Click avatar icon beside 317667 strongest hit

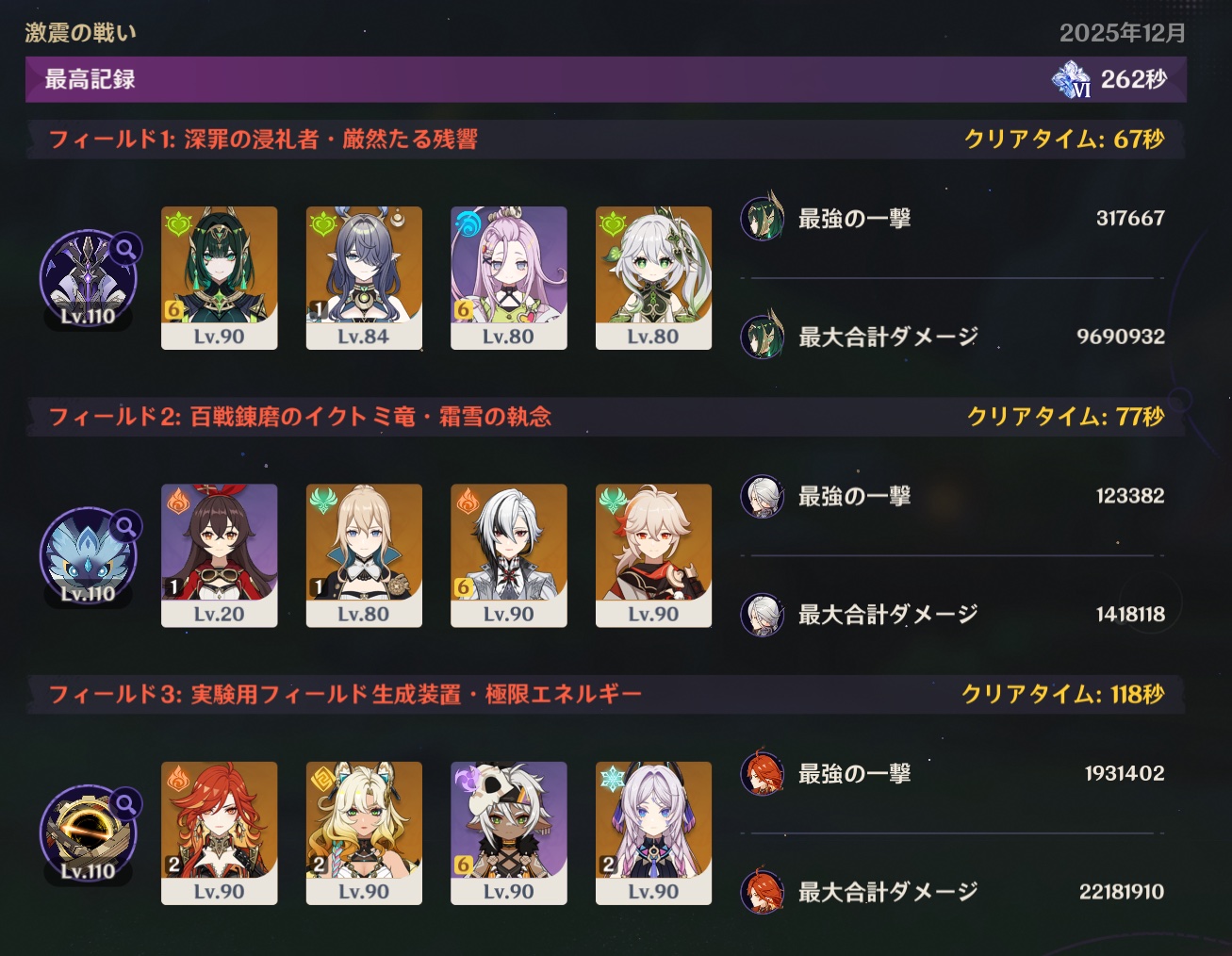click(x=763, y=218)
